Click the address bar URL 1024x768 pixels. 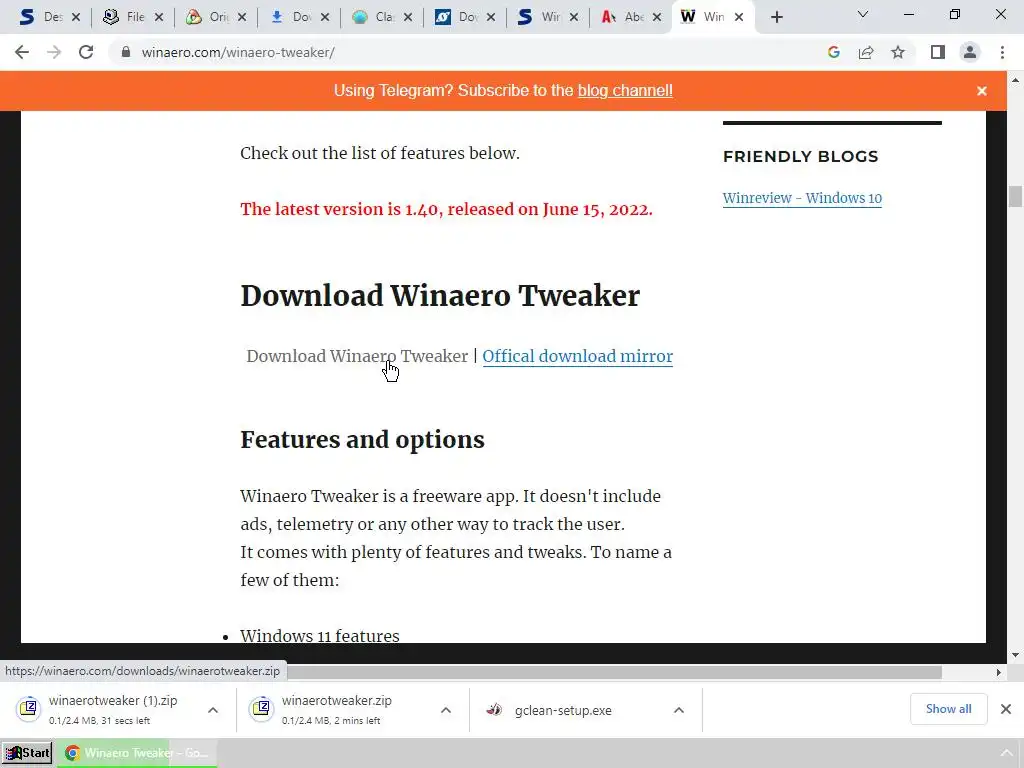click(238, 52)
